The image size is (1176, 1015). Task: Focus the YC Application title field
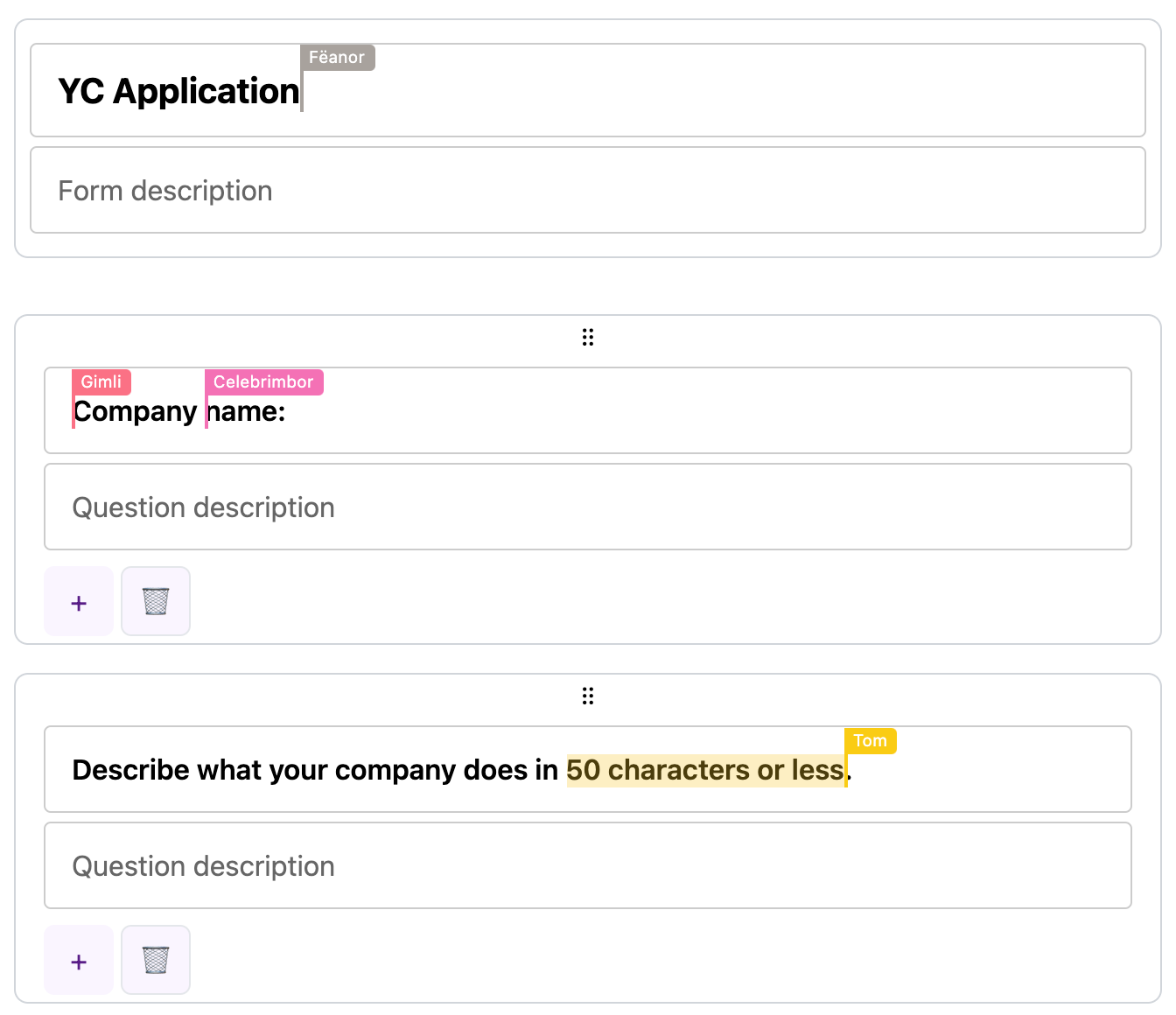pyautogui.click(x=588, y=90)
